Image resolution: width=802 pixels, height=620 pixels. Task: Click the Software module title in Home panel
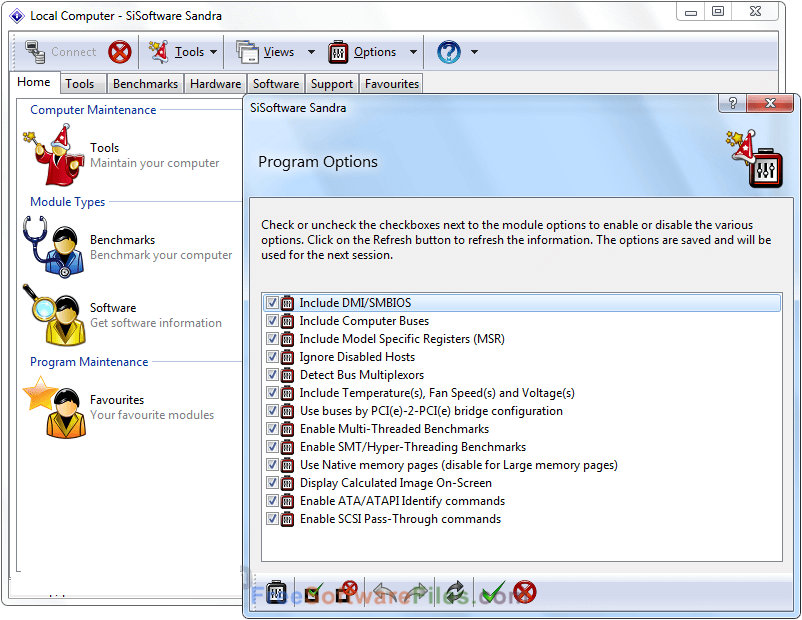tap(113, 308)
